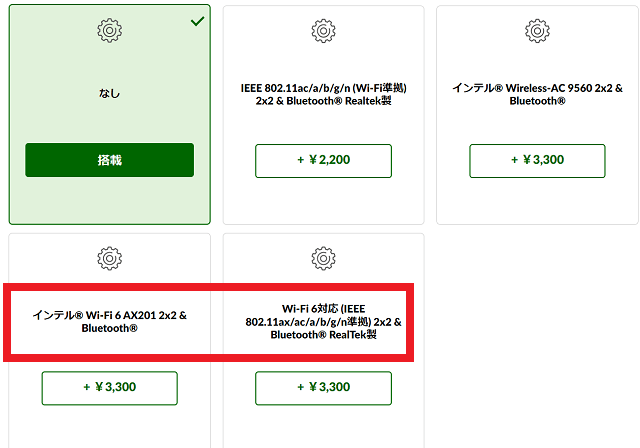Select the Wi-Fi 6対応 IEEE 802.11ax title

coord(323,322)
